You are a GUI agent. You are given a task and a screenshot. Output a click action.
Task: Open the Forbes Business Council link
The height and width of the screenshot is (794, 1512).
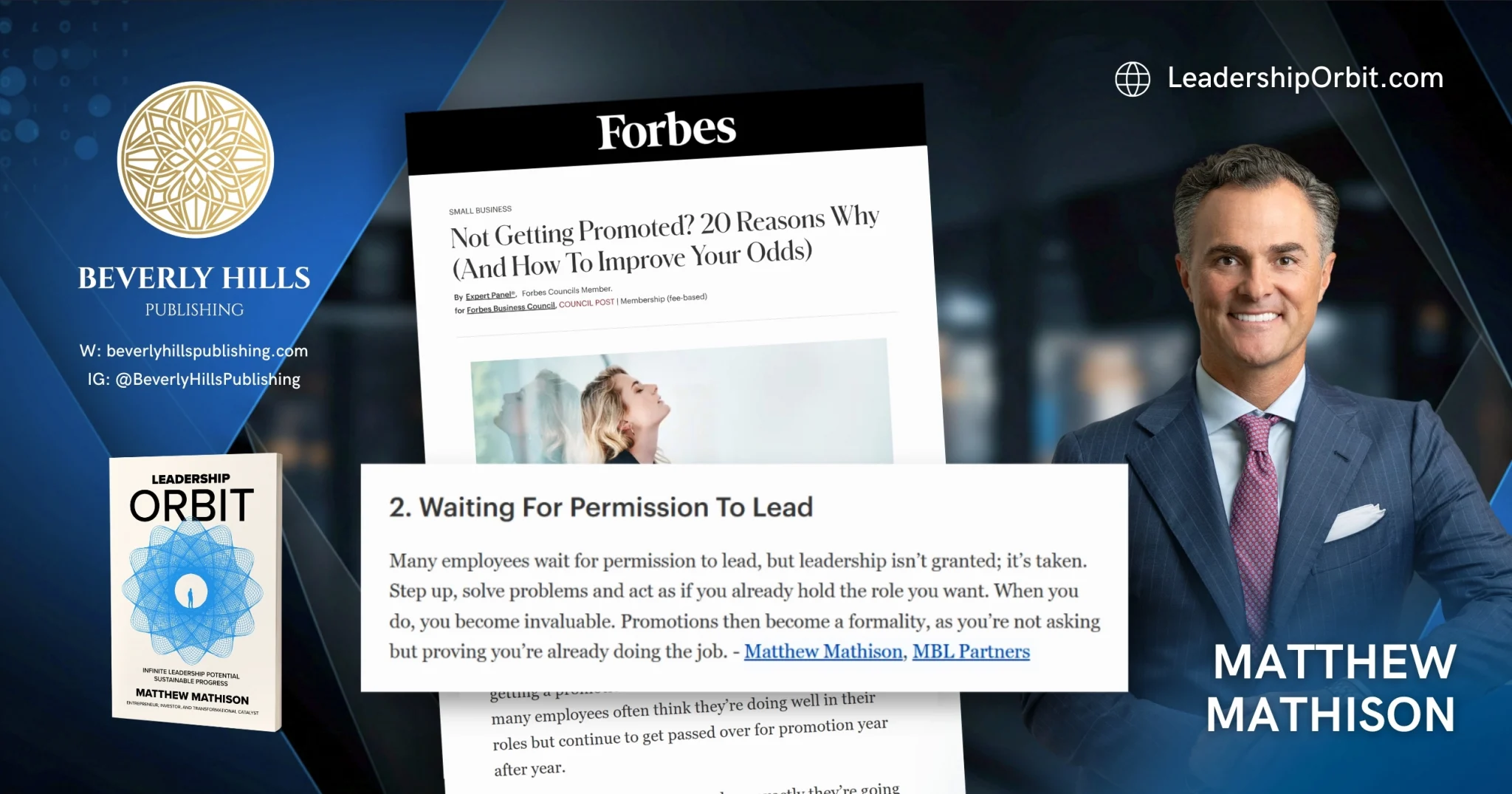point(511,308)
